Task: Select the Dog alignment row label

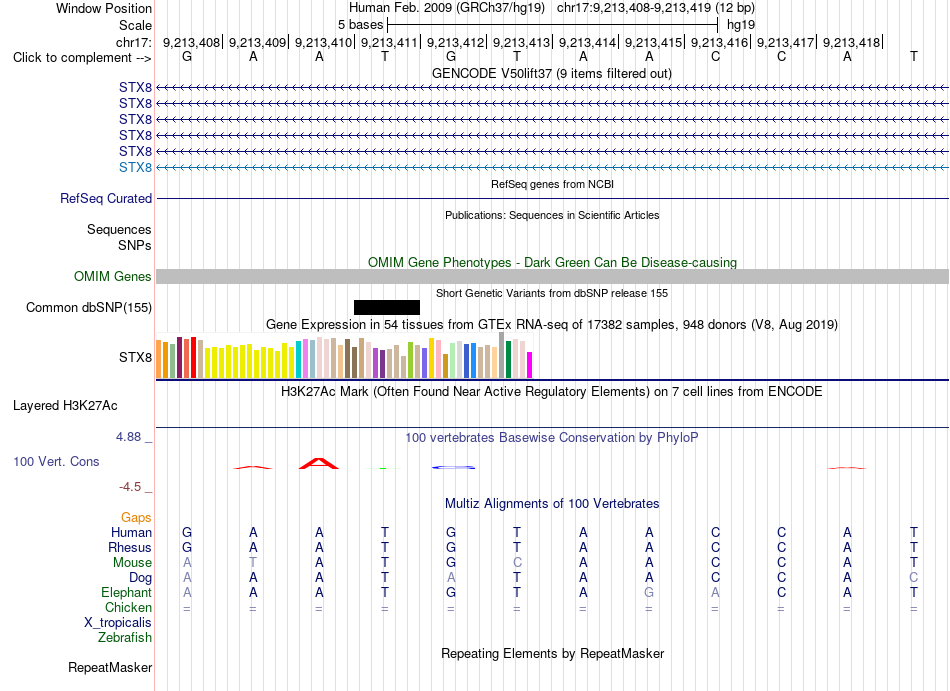Action: 140,578
